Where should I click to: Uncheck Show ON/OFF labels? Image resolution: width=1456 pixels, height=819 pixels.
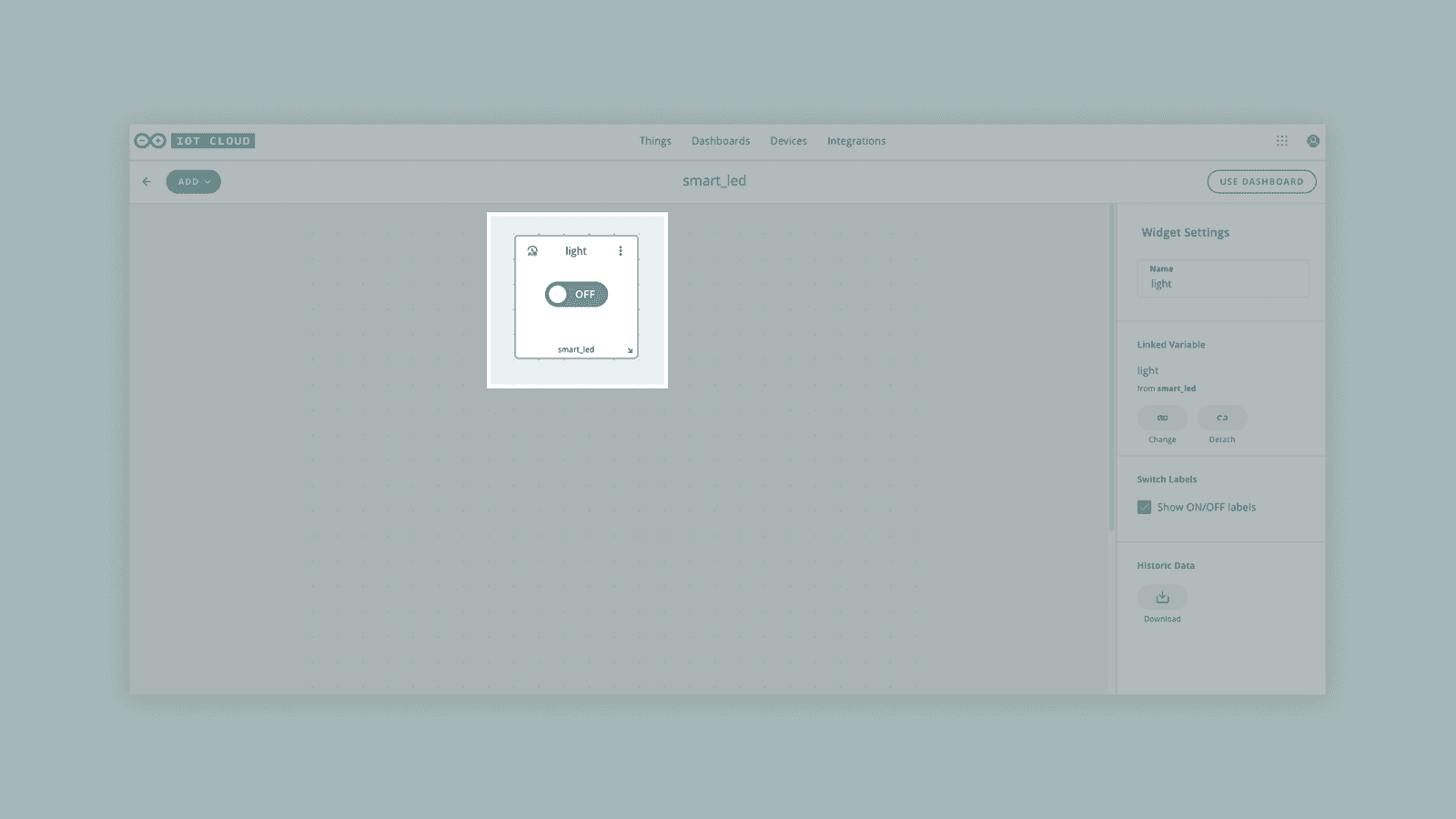pos(1144,507)
